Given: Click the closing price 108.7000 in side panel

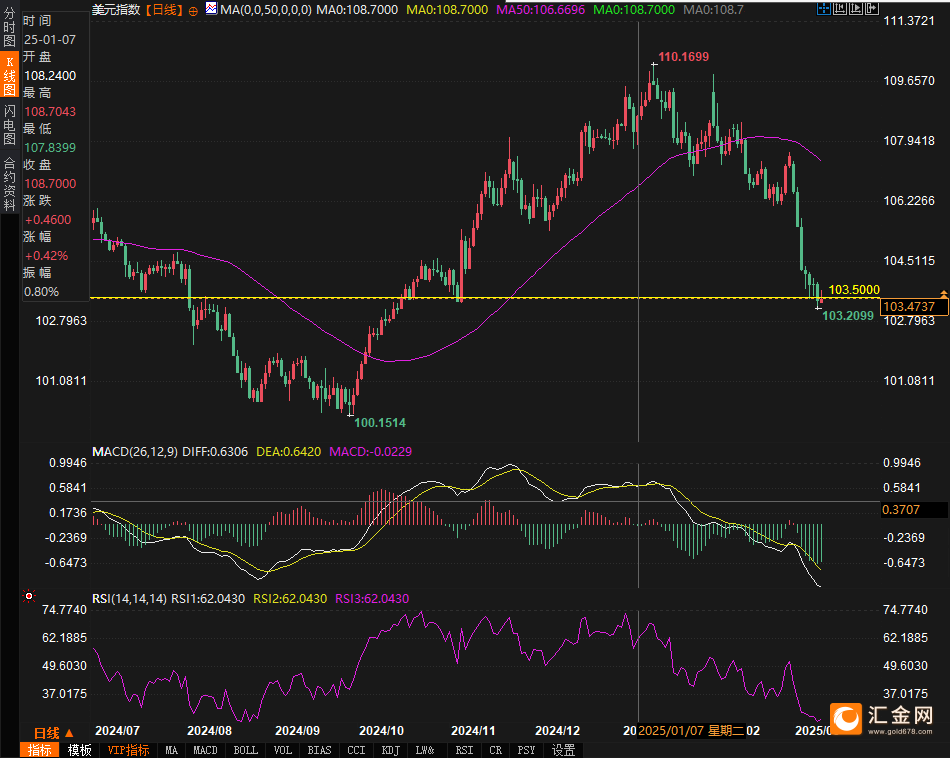Looking at the screenshot, I should (x=50, y=184).
